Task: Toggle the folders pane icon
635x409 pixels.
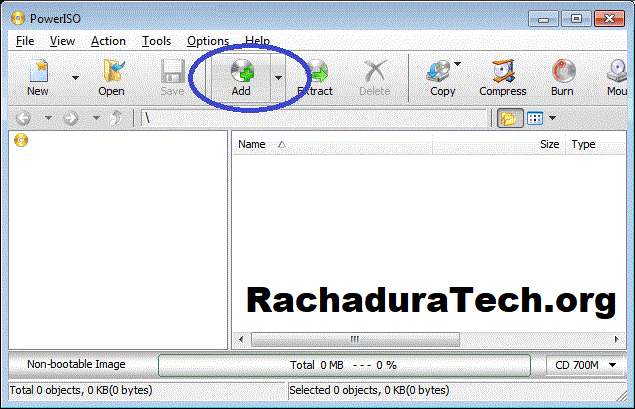Action: (510, 118)
